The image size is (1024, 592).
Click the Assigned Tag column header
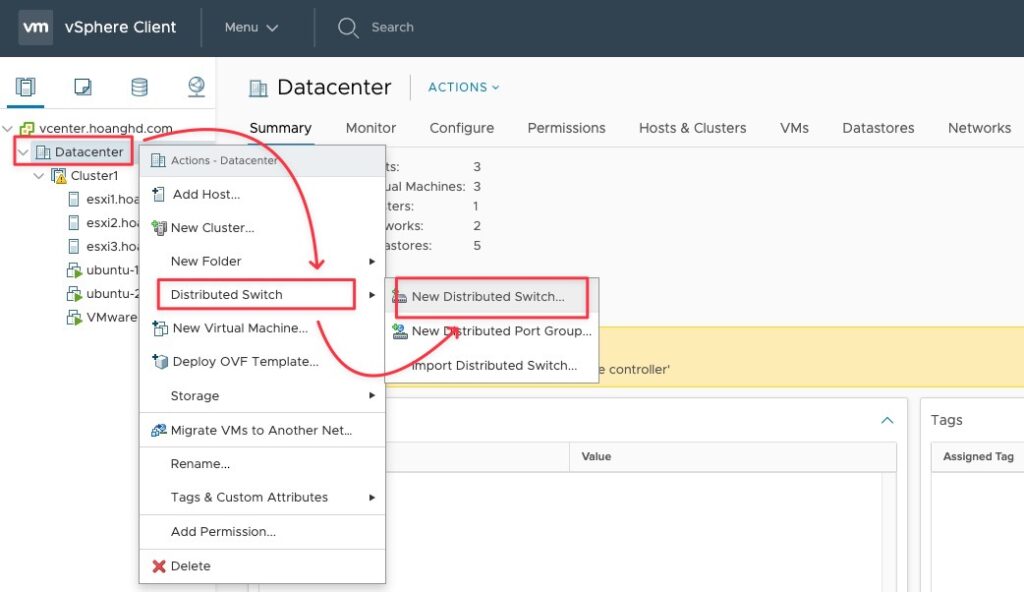point(978,457)
